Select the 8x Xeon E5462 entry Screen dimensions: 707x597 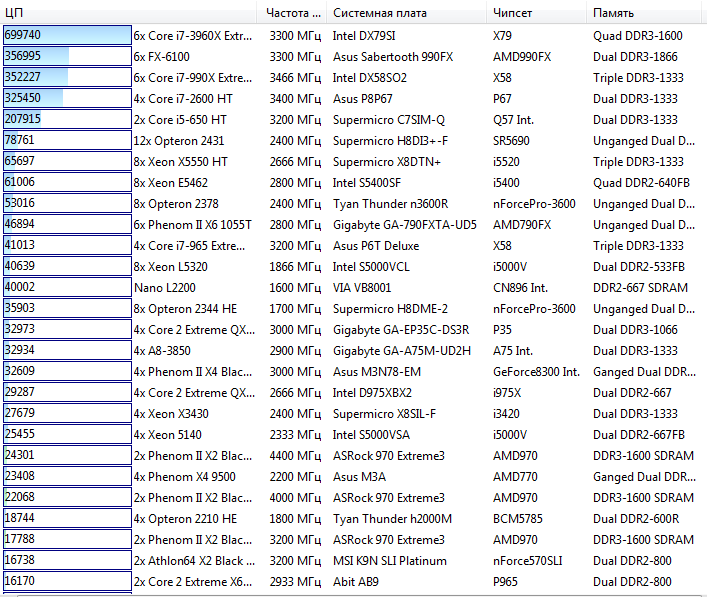pos(170,183)
